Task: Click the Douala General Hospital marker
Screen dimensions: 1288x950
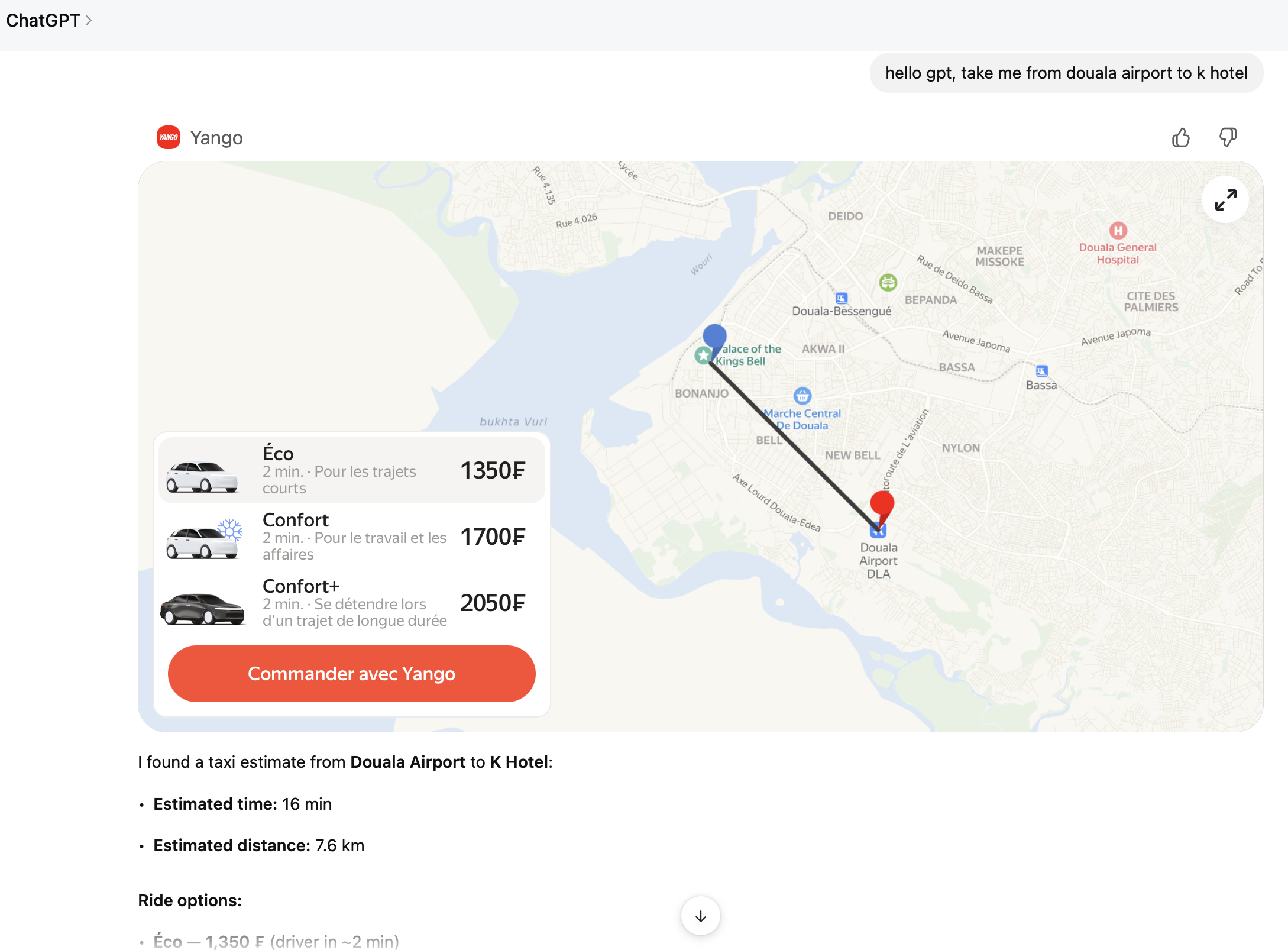Action: click(x=1118, y=230)
